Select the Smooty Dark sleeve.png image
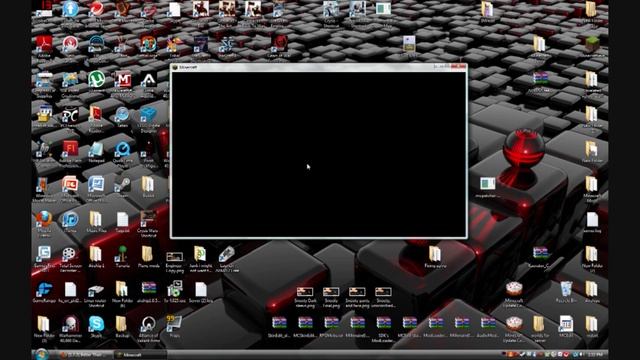Image resolution: width=640 pixels, height=360 pixels. point(305,291)
